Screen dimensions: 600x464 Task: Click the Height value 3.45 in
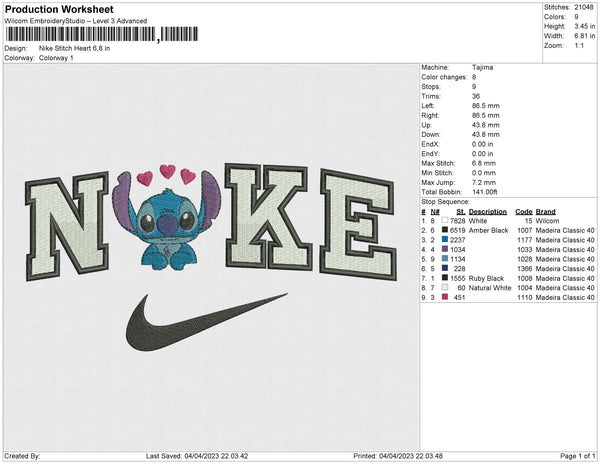pos(585,26)
